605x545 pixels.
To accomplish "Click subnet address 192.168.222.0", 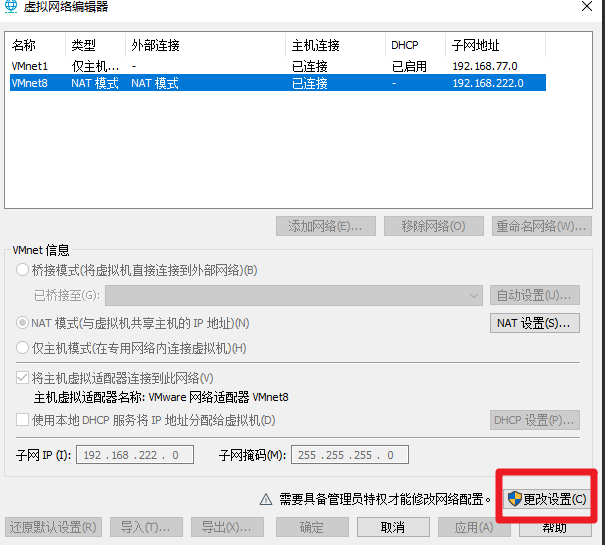I will click(x=488, y=83).
